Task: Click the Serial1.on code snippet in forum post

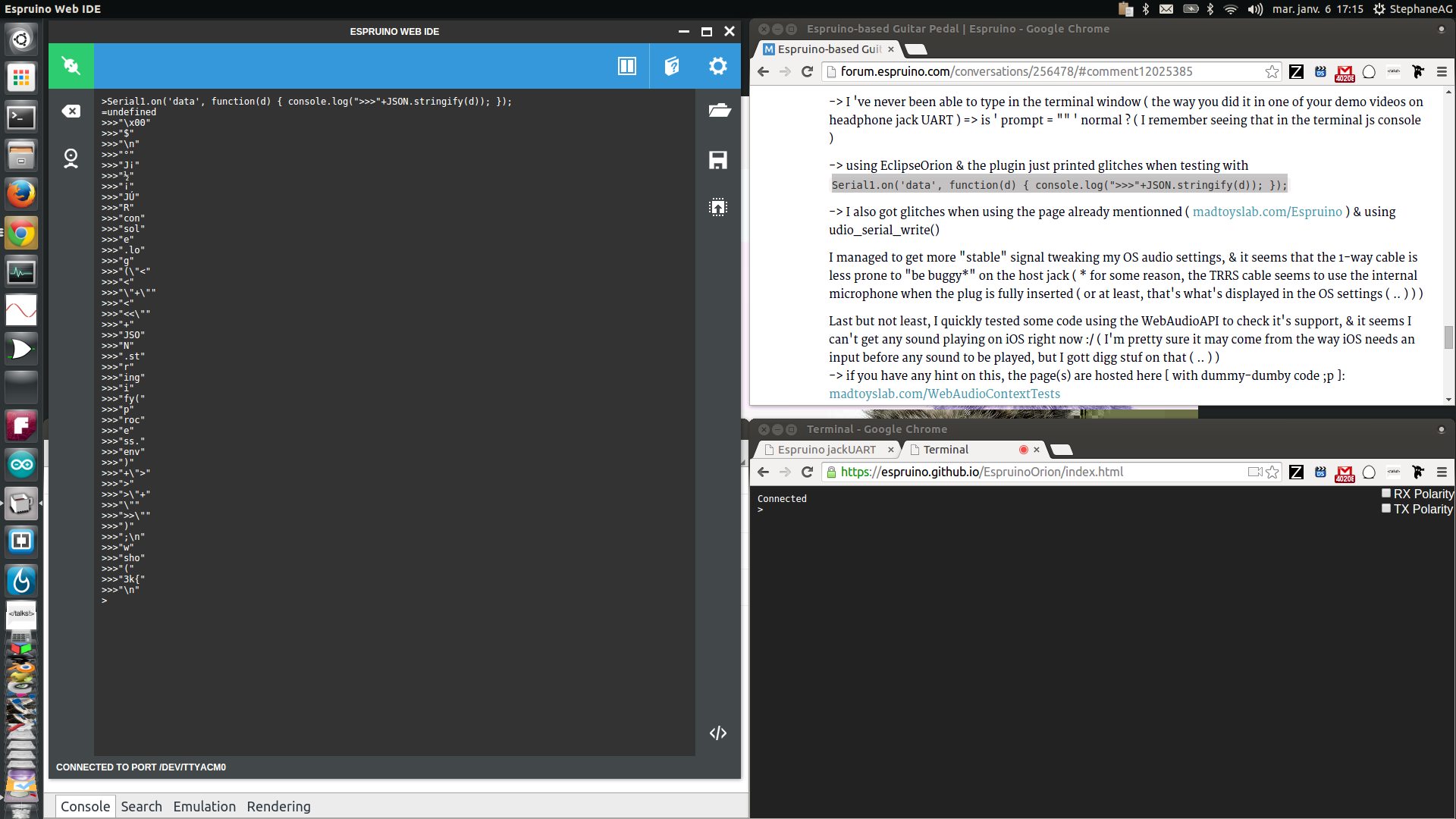Action: [1059, 185]
